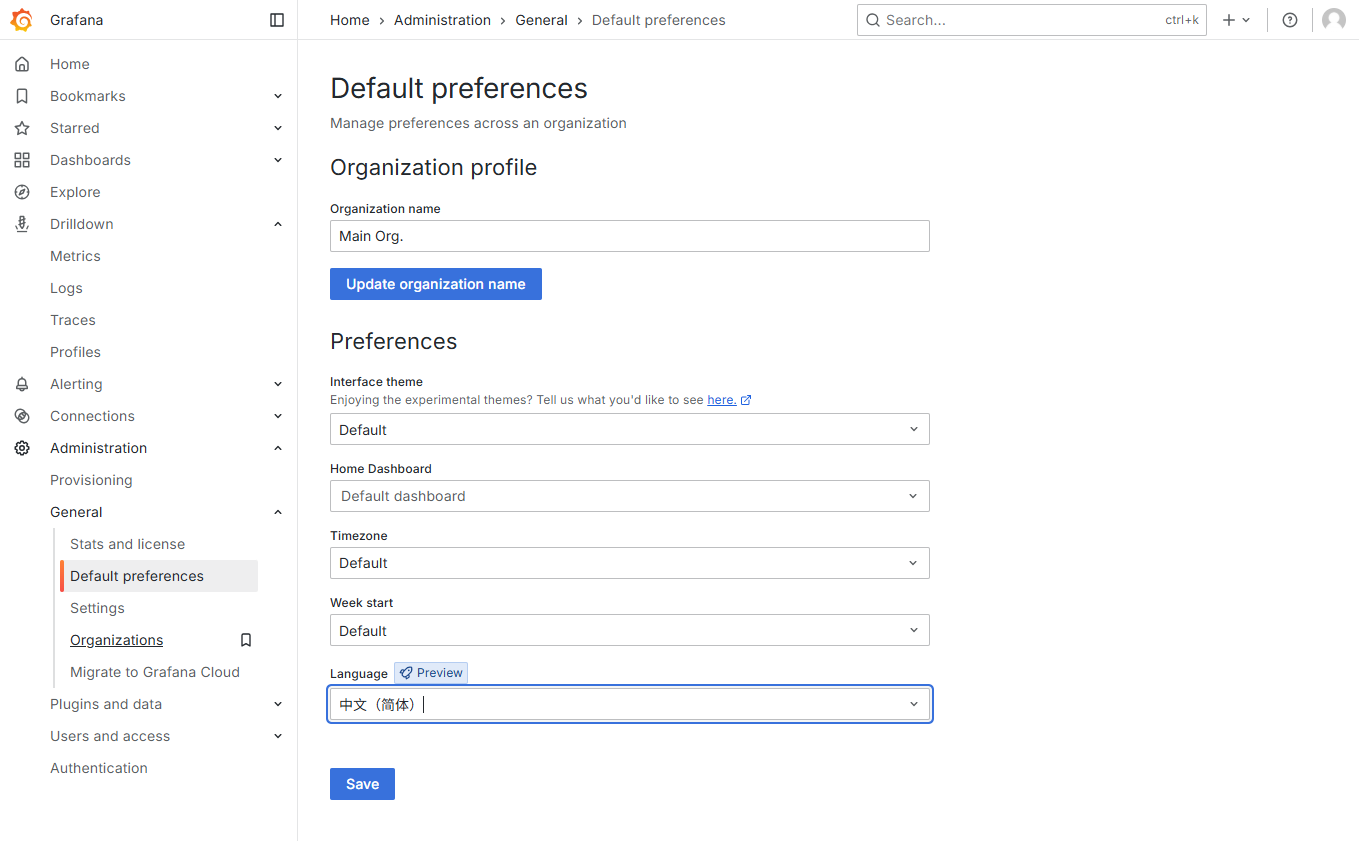The width and height of the screenshot is (1359, 841).
Task: Expand the Starred section chevron
Action: (278, 128)
